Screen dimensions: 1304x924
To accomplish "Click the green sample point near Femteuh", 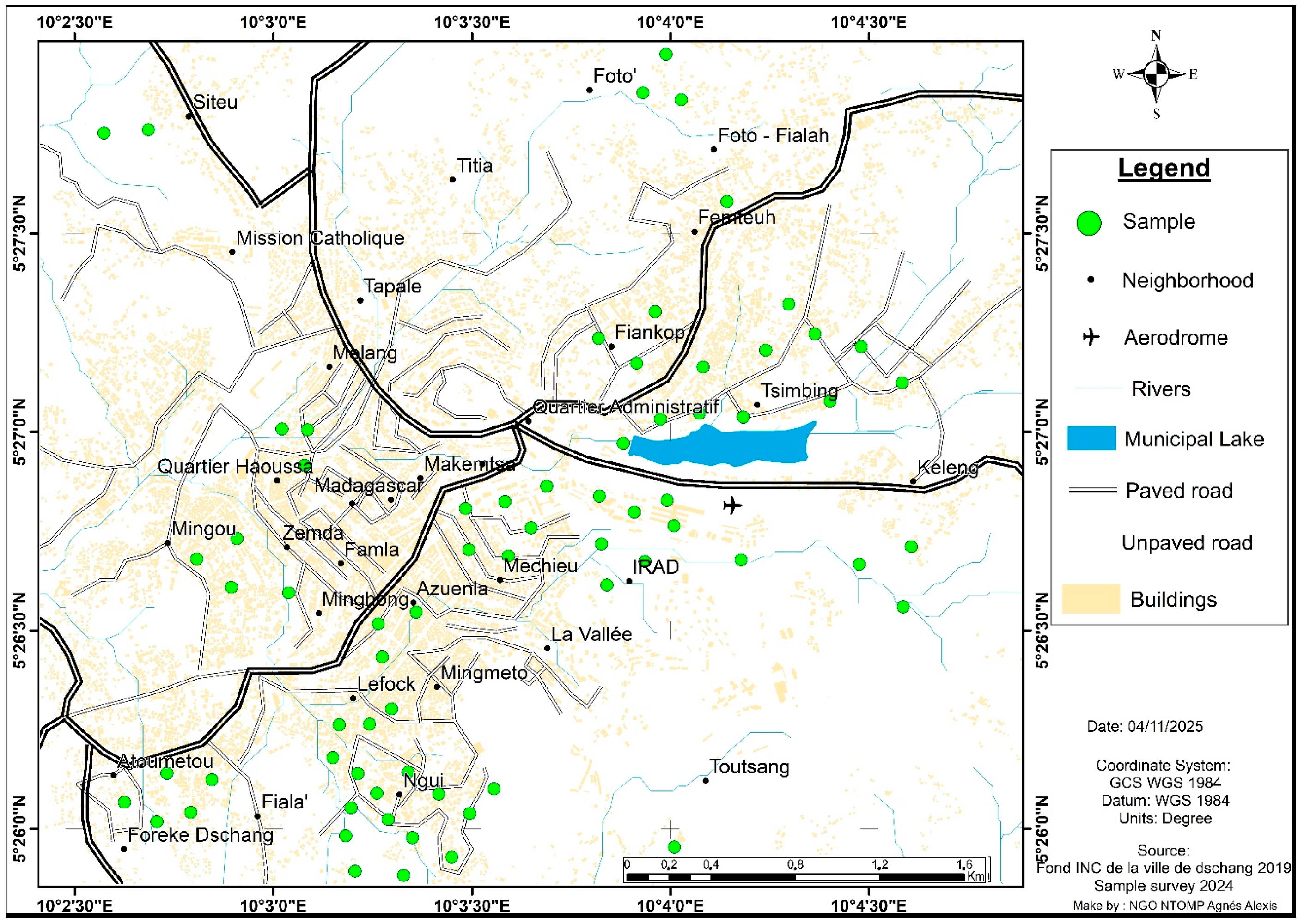I will click(x=726, y=201).
